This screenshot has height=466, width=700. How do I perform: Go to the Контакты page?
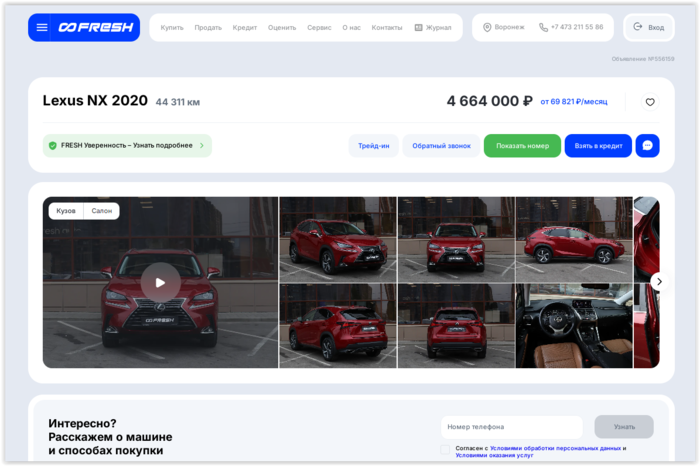tap(387, 28)
